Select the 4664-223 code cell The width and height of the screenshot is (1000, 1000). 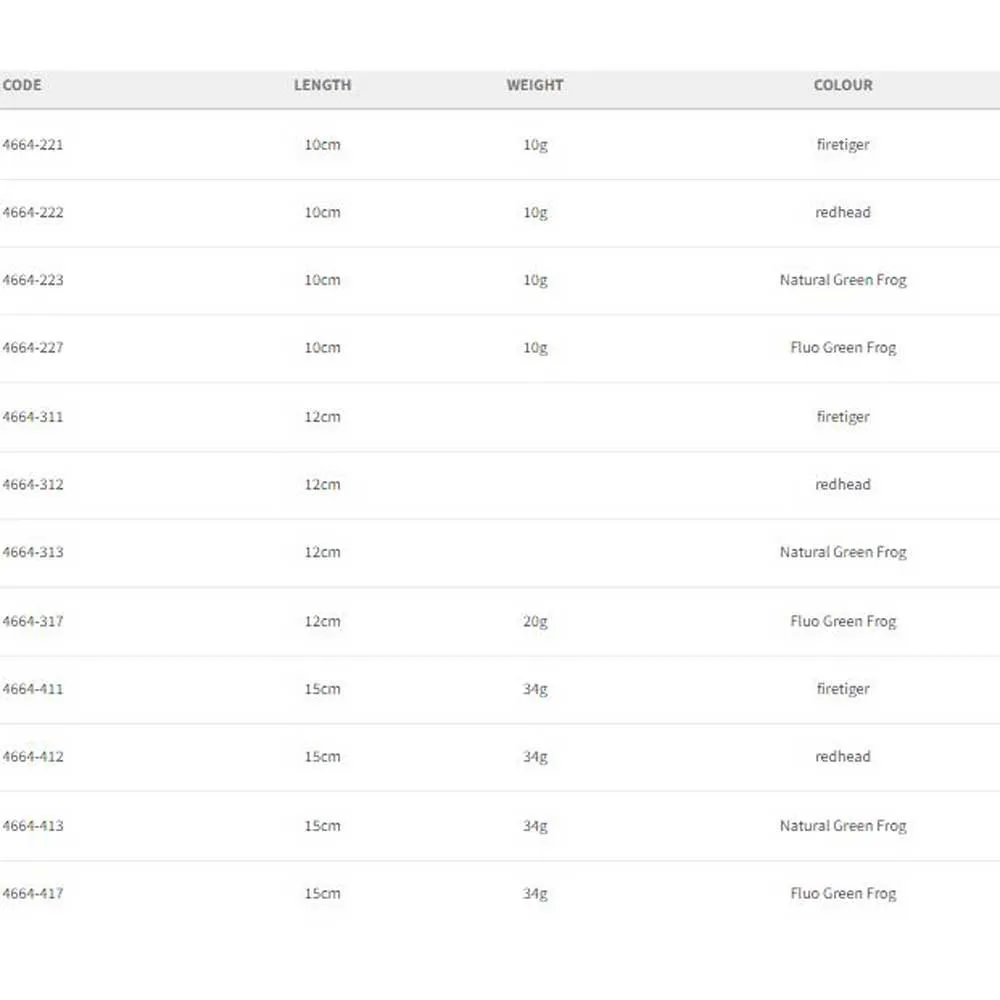pyautogui.click(x=33, y=281)
